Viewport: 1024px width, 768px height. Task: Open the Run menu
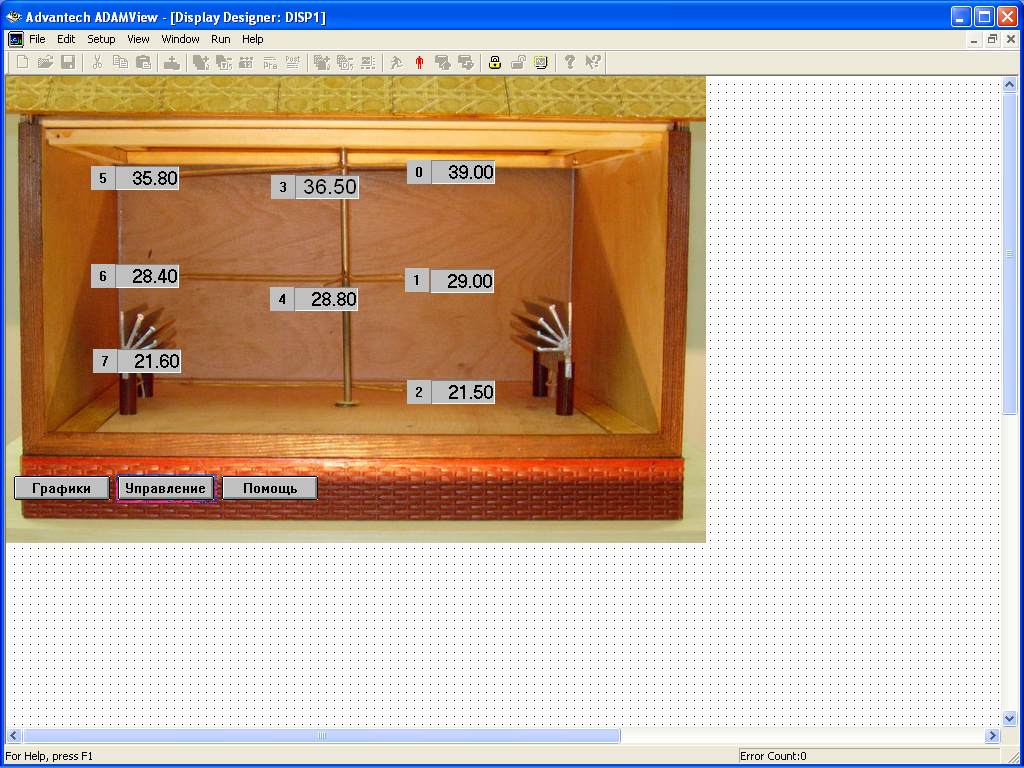pos(221,39)
